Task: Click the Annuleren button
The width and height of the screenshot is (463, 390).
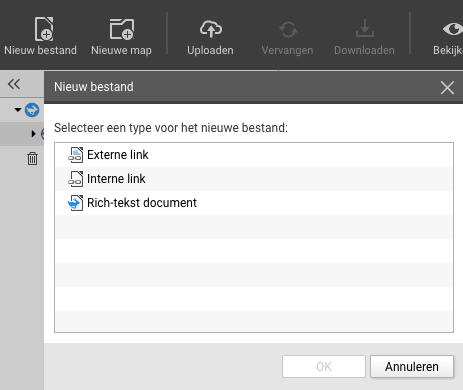Action: [x=412, y=367]
